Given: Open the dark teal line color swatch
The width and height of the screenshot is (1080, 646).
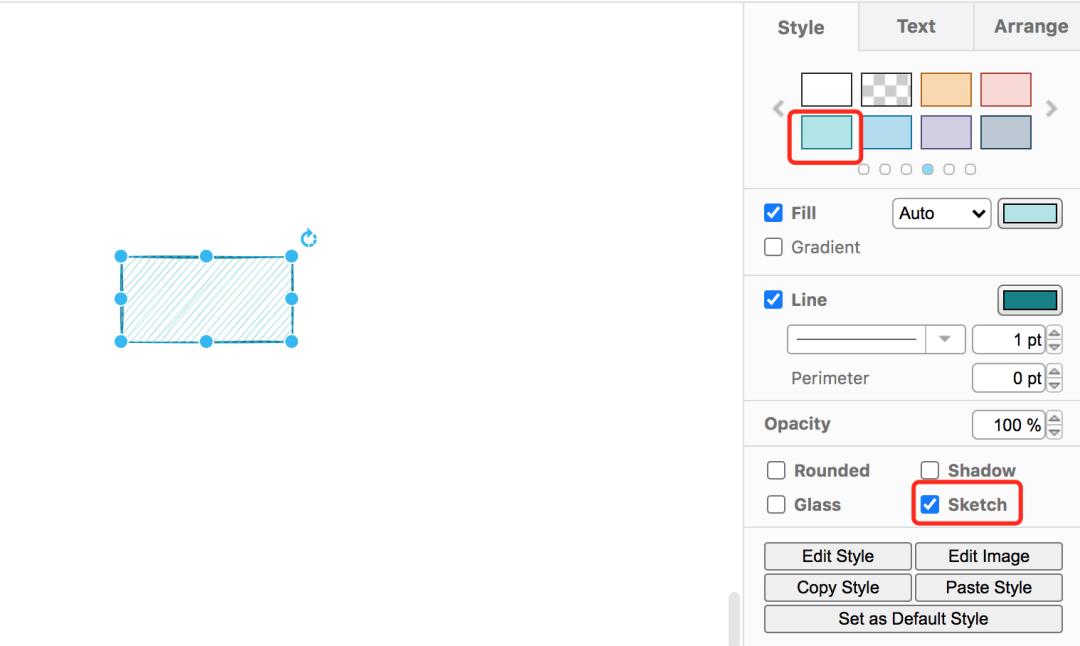Looking at the screenshot, I should pyautogui.click(x=1029, y=300).
